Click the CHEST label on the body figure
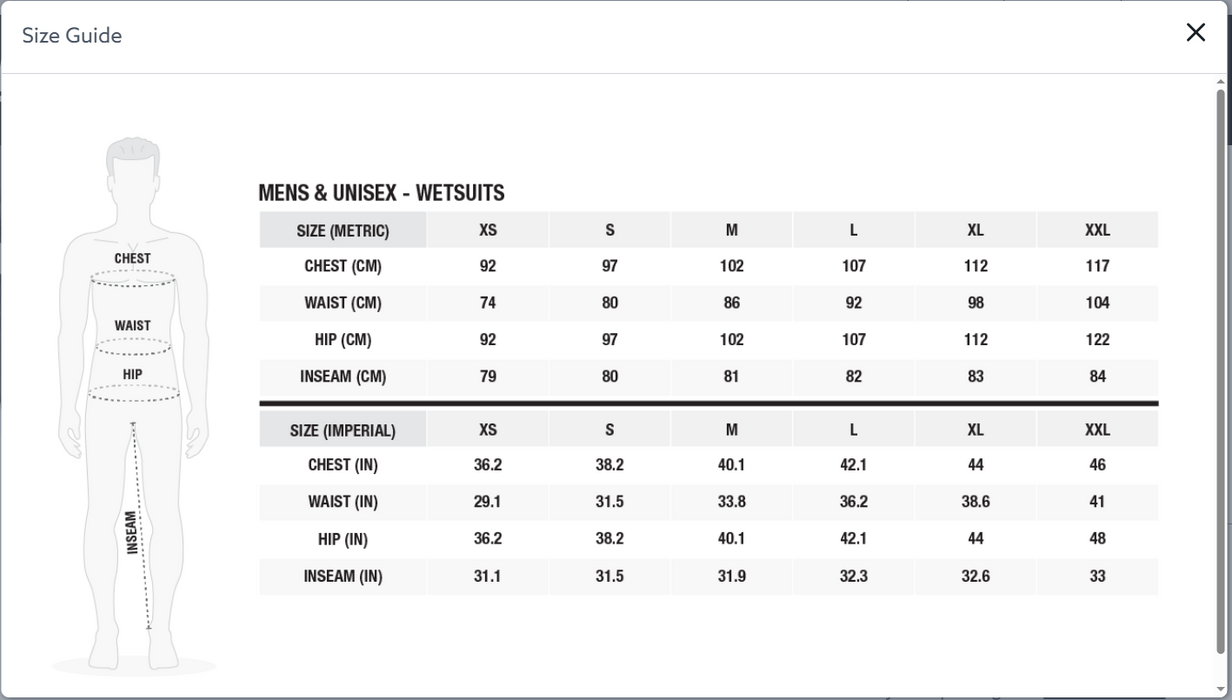1232x700 pixels. pyautogui.click(x=132, y=258)
